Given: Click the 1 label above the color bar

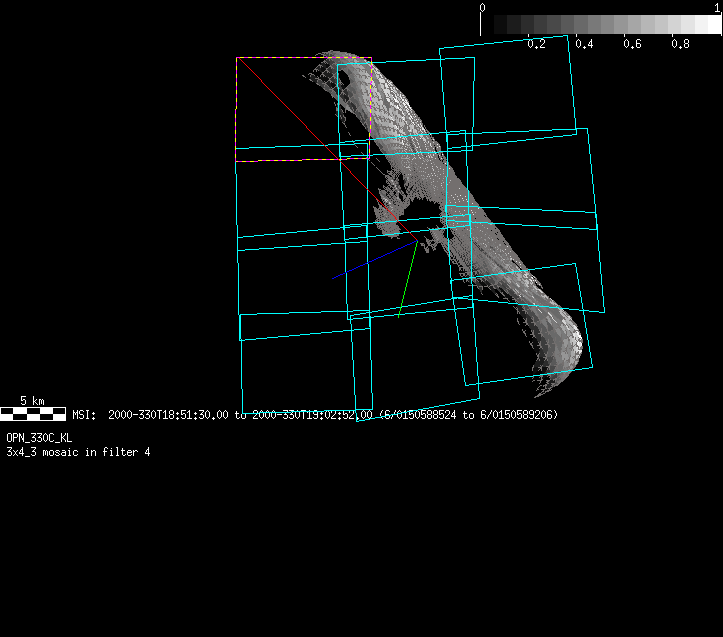Looking at the screenshot, I should [717, 7].
